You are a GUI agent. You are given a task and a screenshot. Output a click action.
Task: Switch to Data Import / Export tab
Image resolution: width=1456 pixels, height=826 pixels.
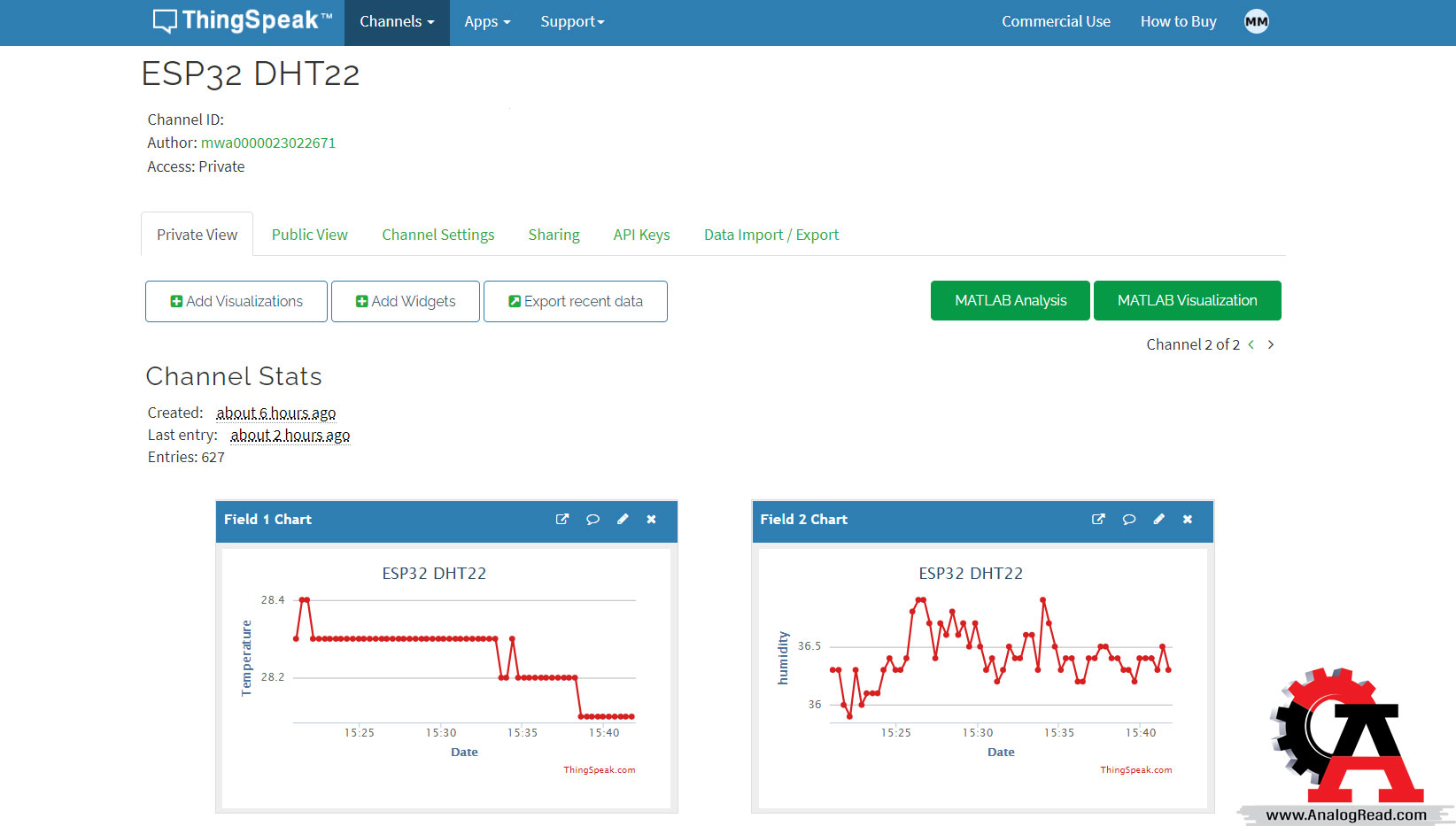point(771,235)
